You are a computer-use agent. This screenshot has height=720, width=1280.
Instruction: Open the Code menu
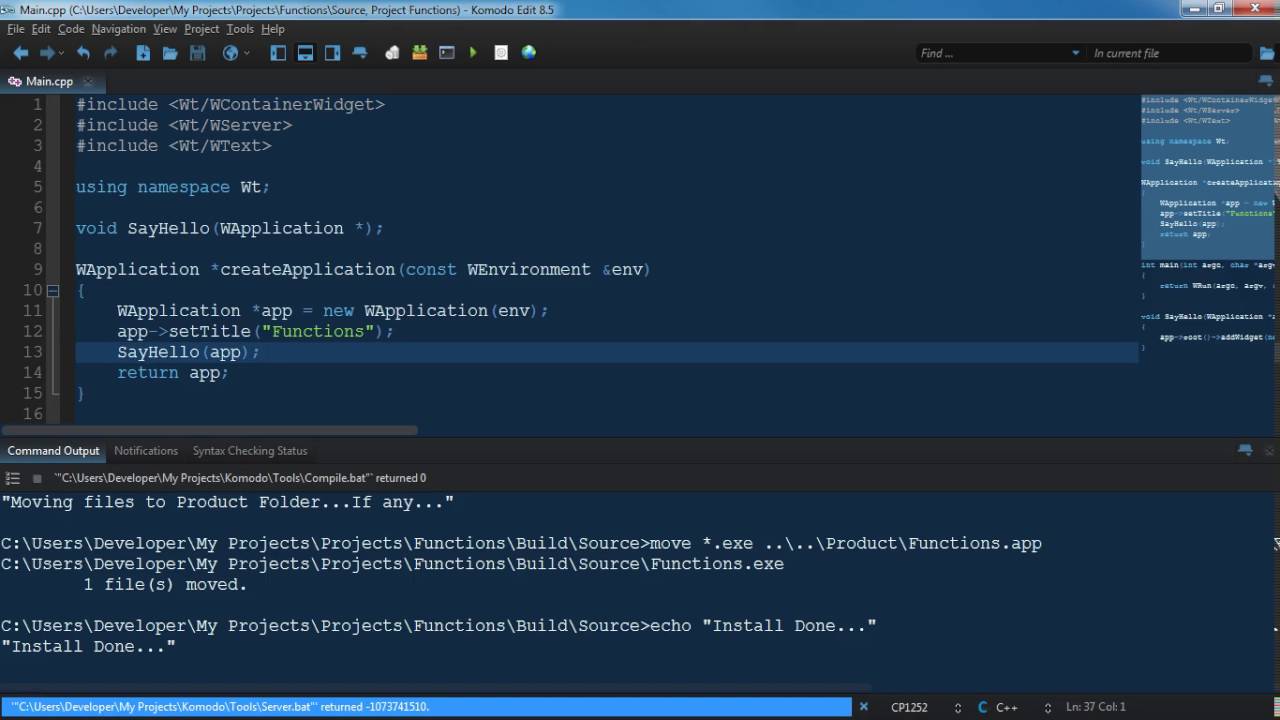[71, 29]
